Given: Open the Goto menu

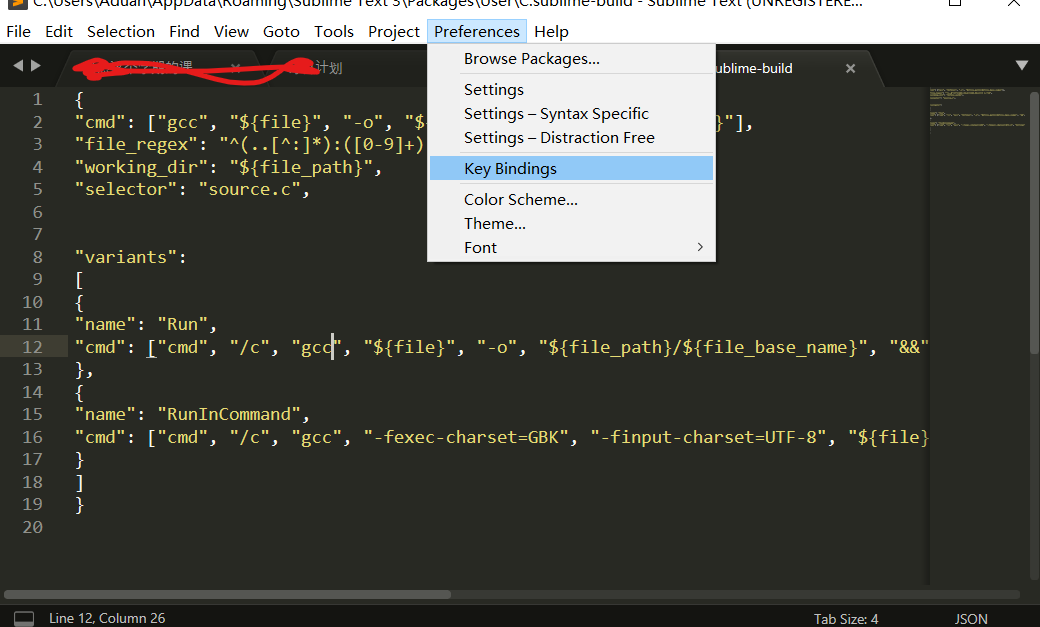Looking at the screenshot, I should (x=281, y=31).
